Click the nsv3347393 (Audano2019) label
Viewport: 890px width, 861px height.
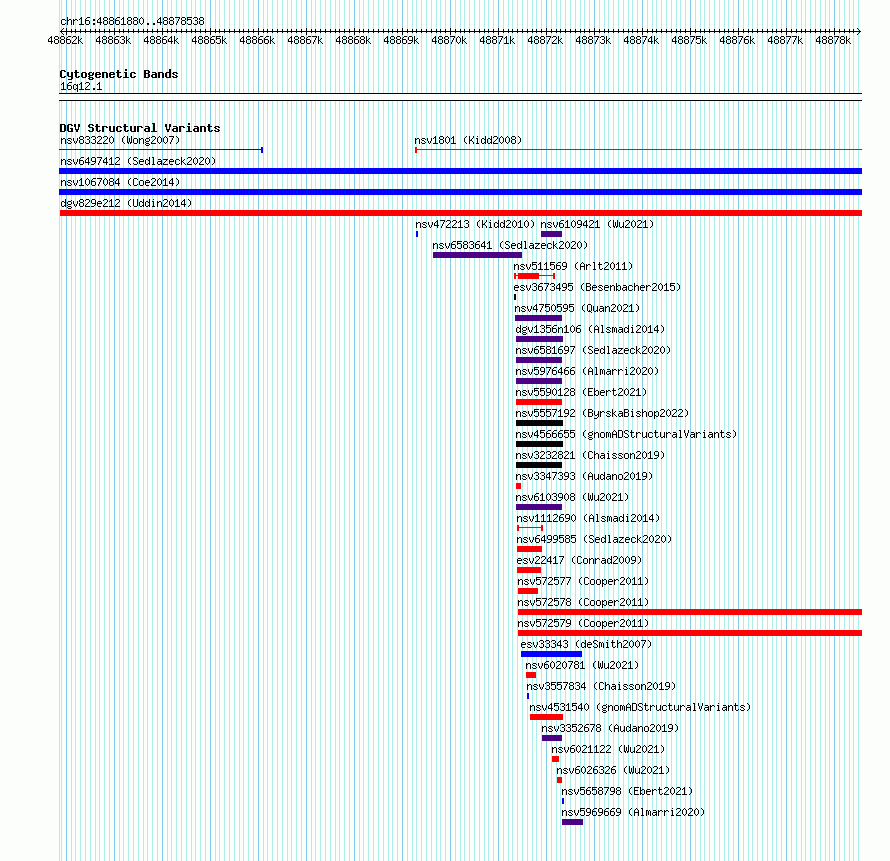pos(584,476)
